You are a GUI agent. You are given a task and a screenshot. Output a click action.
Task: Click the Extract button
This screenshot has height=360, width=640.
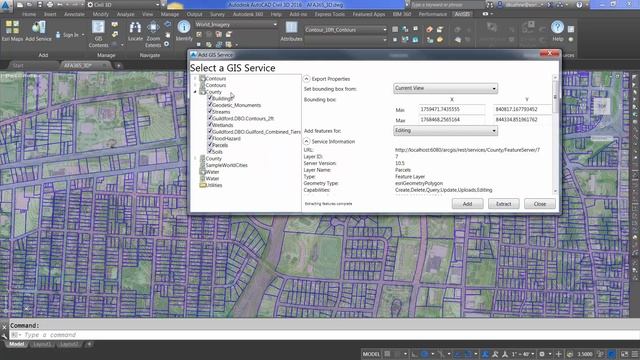pos(504,204)
